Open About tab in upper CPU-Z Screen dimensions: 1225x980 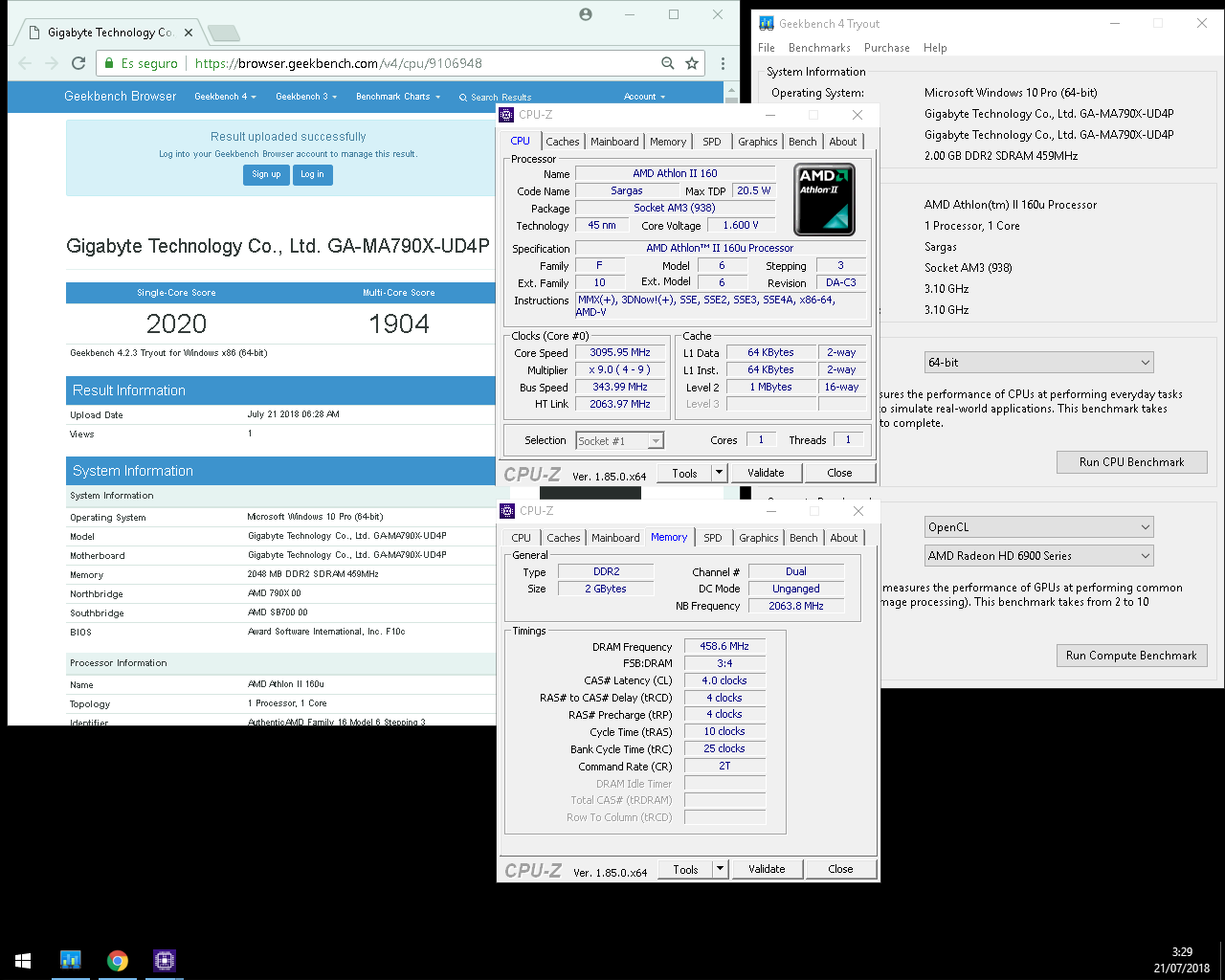pyautogui.click(x=843, y=142)
